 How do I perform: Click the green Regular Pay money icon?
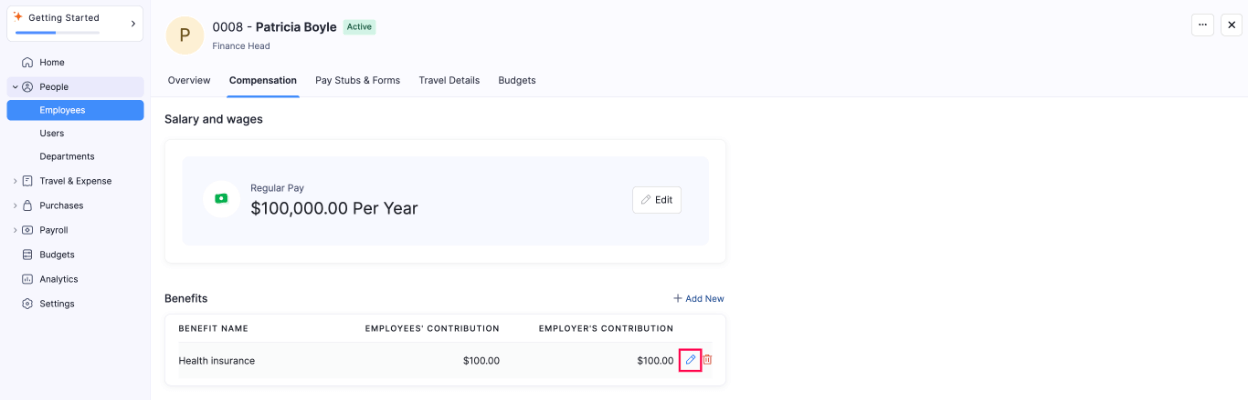[221, 199]
